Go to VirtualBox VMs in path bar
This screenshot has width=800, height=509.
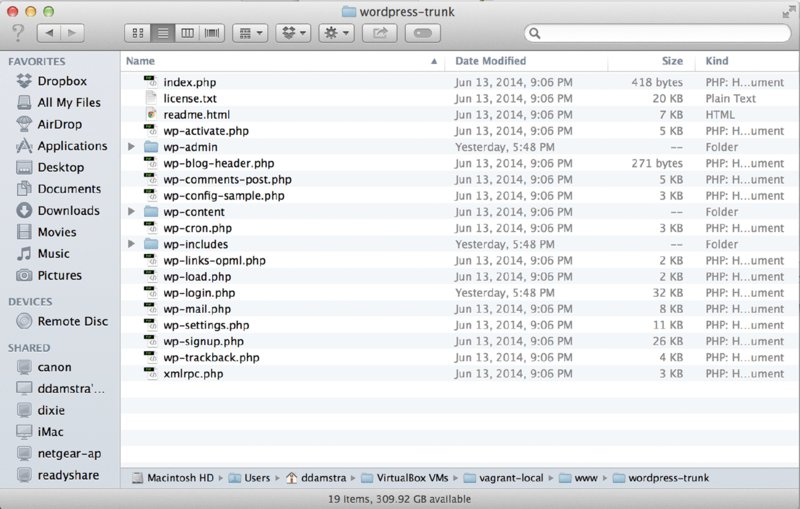tap(405, 478)
